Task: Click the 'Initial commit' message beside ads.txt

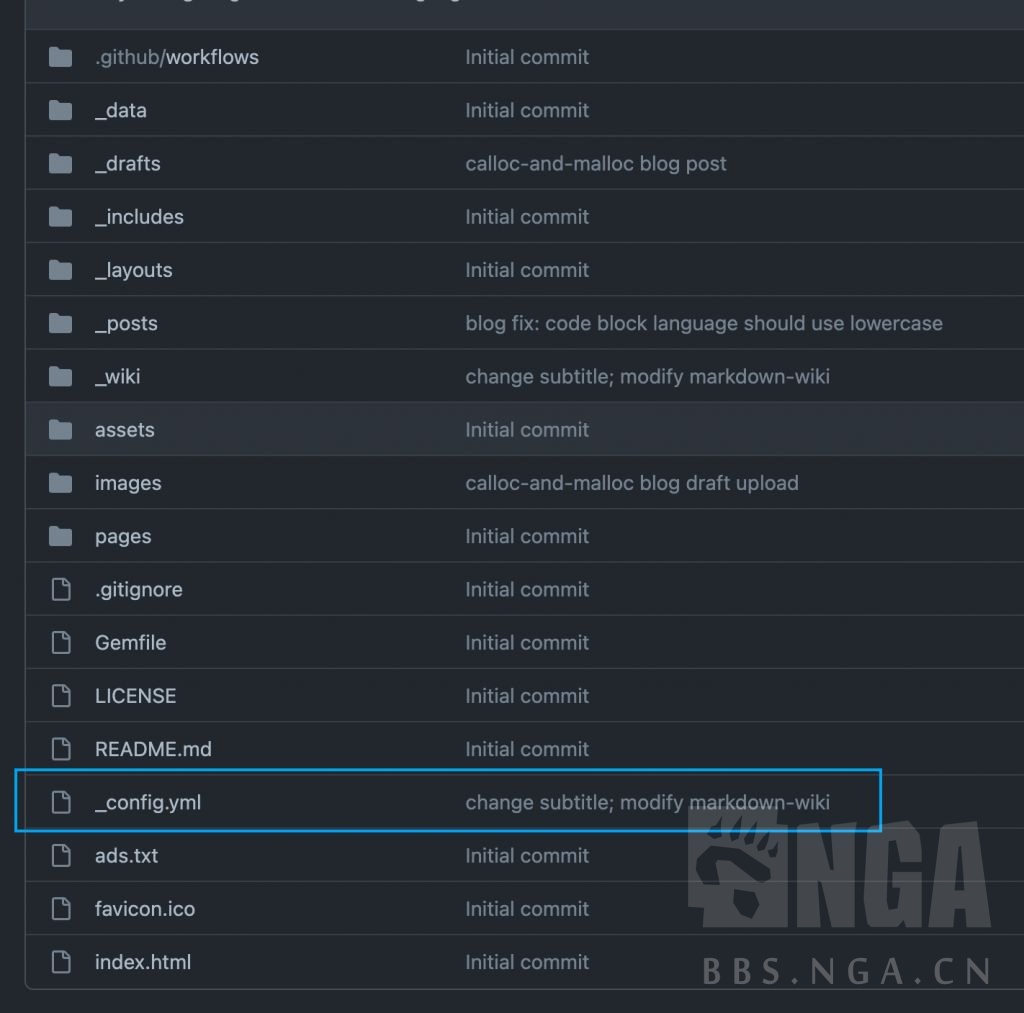Action: click(x=527, y=855)
